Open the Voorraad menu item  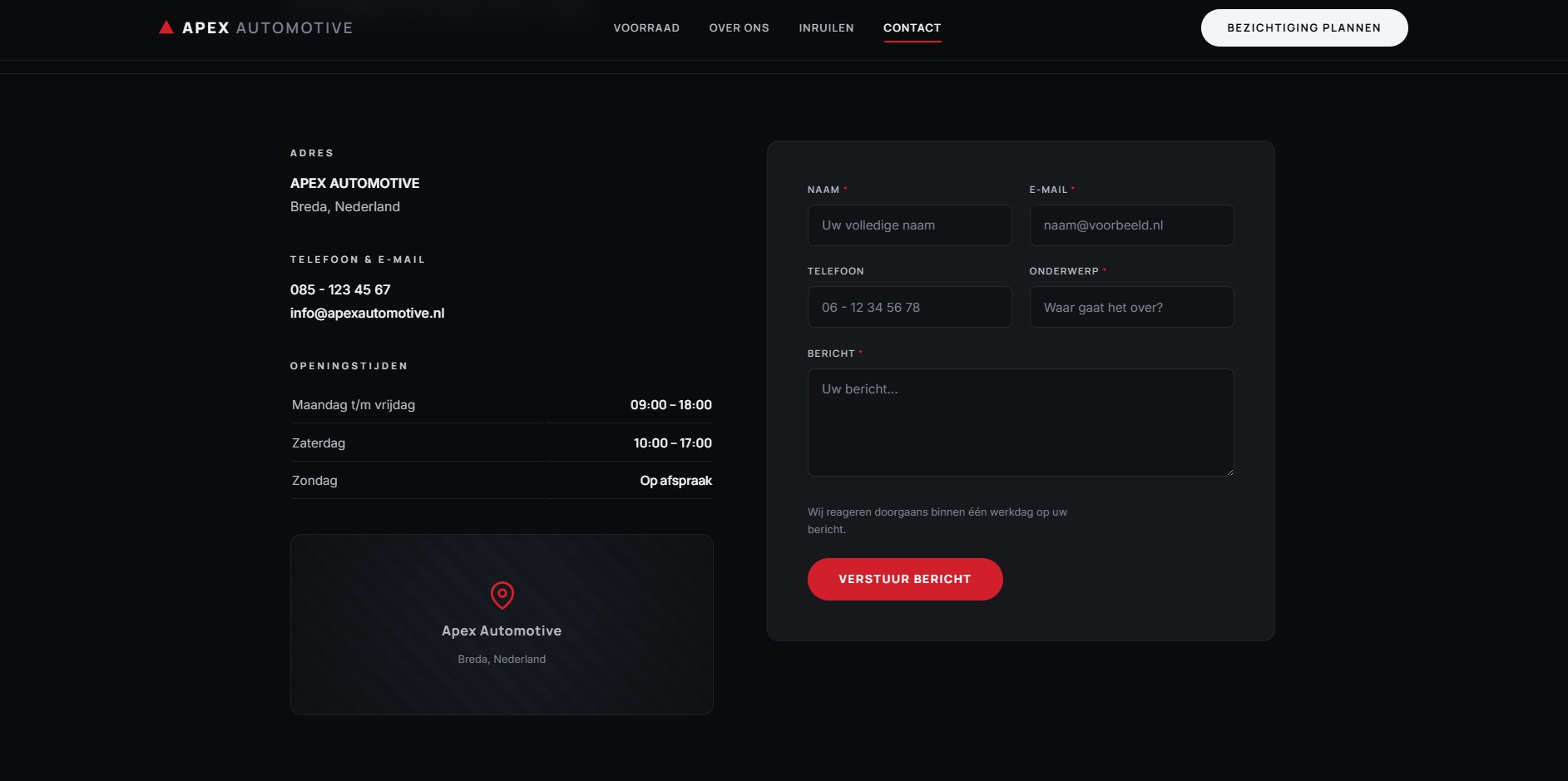pyautogui.click(x=646, y=28)
